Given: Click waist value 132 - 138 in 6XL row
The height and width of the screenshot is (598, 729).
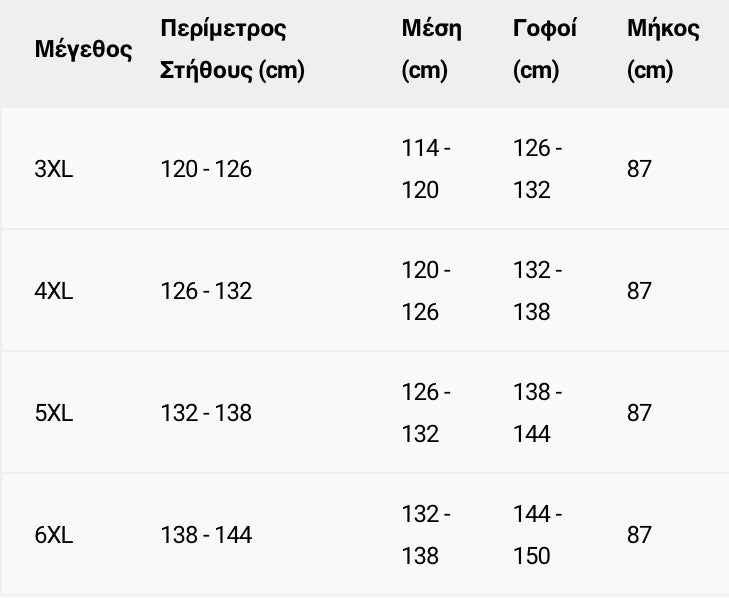Looking at the screenshot, I should (x=426, y=535).
